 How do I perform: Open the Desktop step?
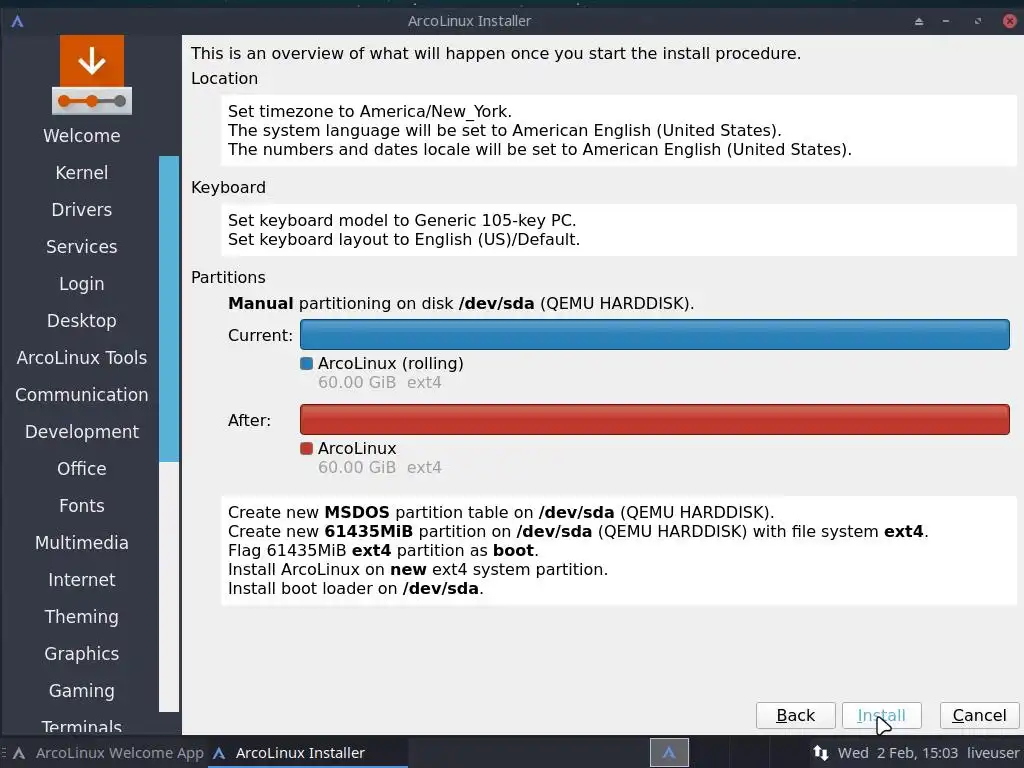click(82, 321)
